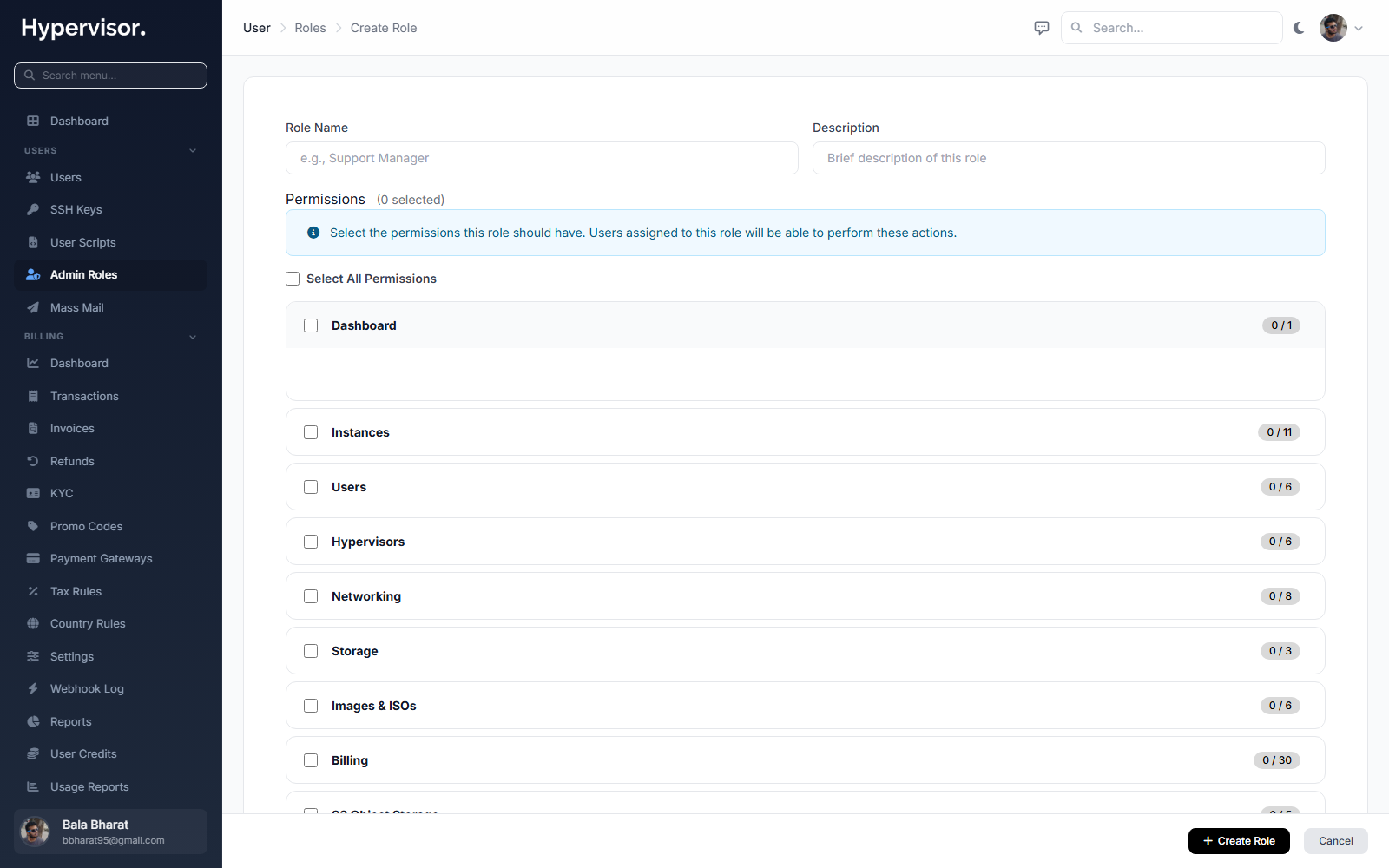Check Select All Permissions box
Viewport: 1389px width, 868px height.
(x=293, y=279)
